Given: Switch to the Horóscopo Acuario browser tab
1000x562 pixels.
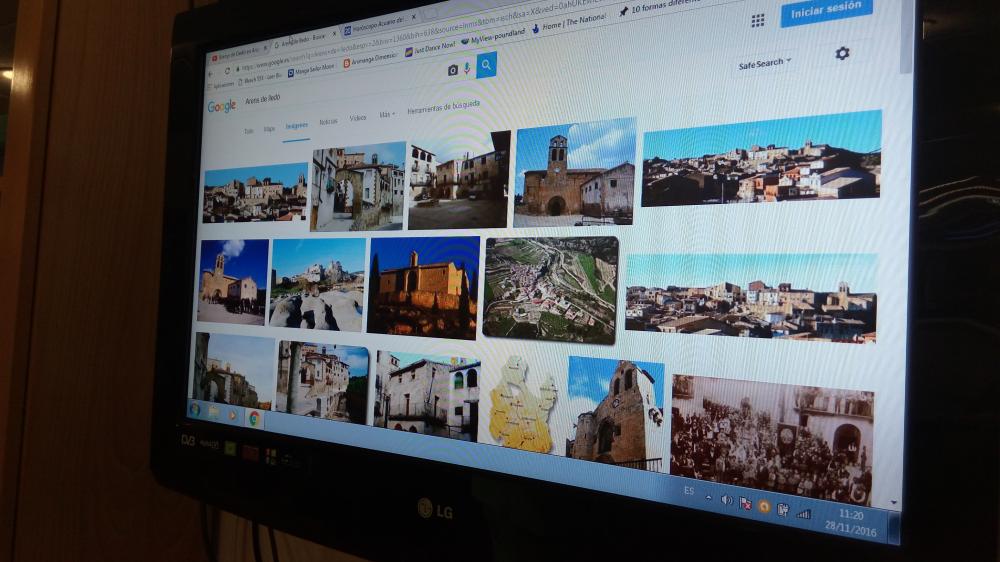Looking at the screenshot, I should [x=376, y=23].
